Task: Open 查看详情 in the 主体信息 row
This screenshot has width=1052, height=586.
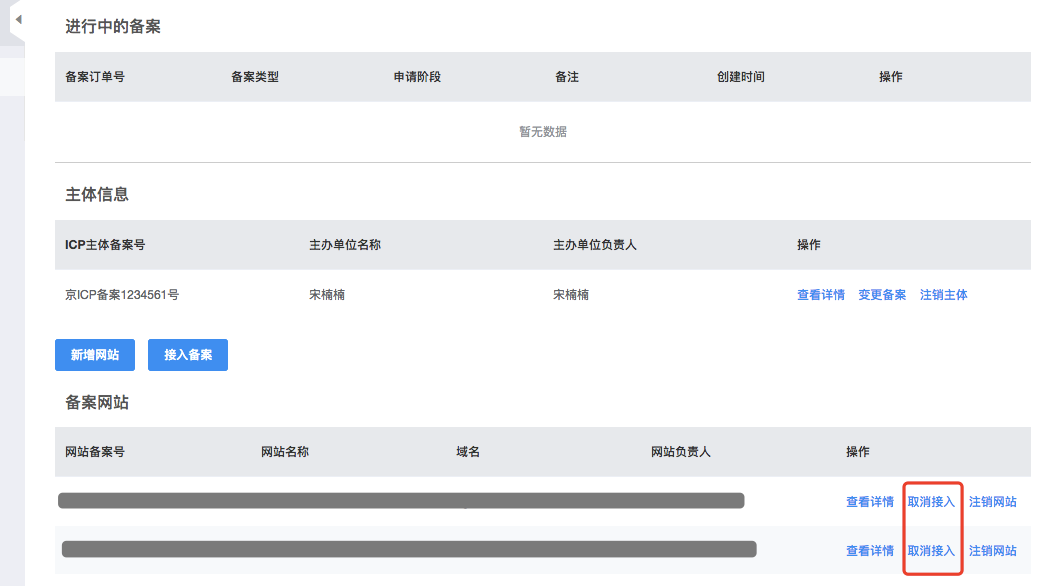Action: click(820, 295)
